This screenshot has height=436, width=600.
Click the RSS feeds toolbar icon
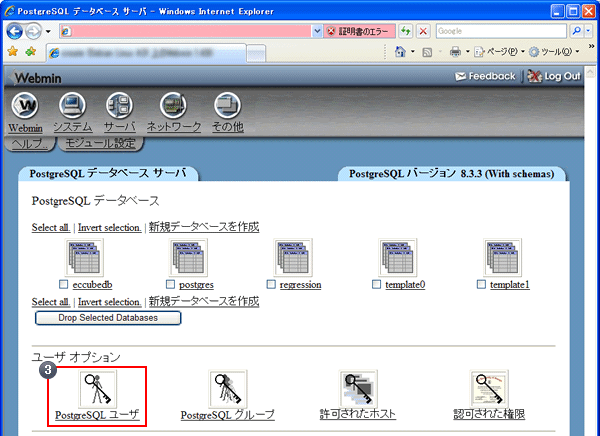[427, 52]
